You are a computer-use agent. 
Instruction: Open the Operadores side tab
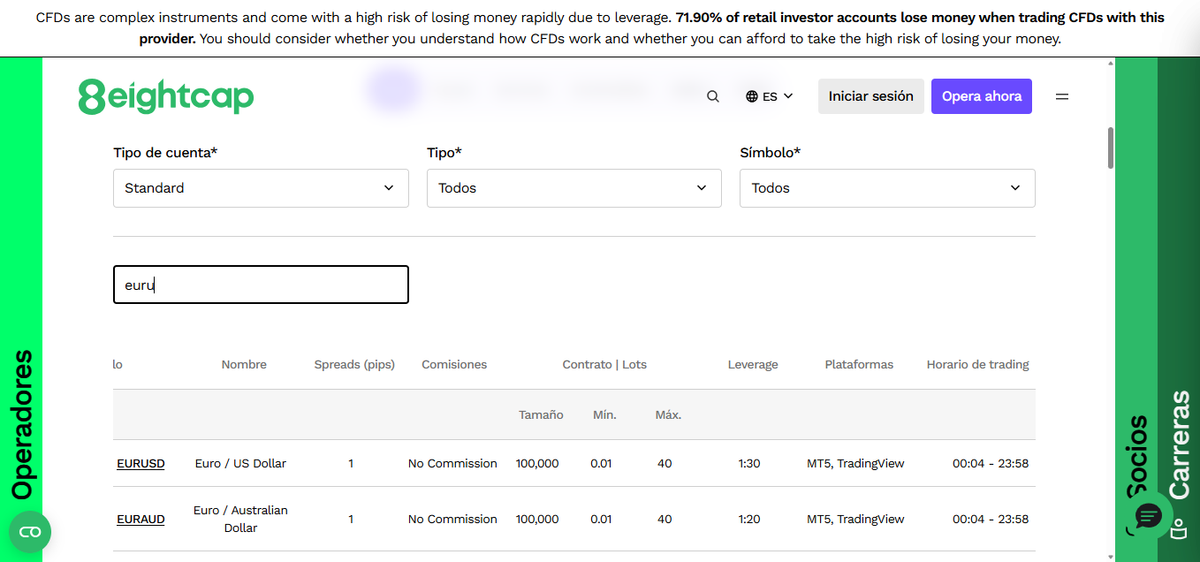[21, 424]
